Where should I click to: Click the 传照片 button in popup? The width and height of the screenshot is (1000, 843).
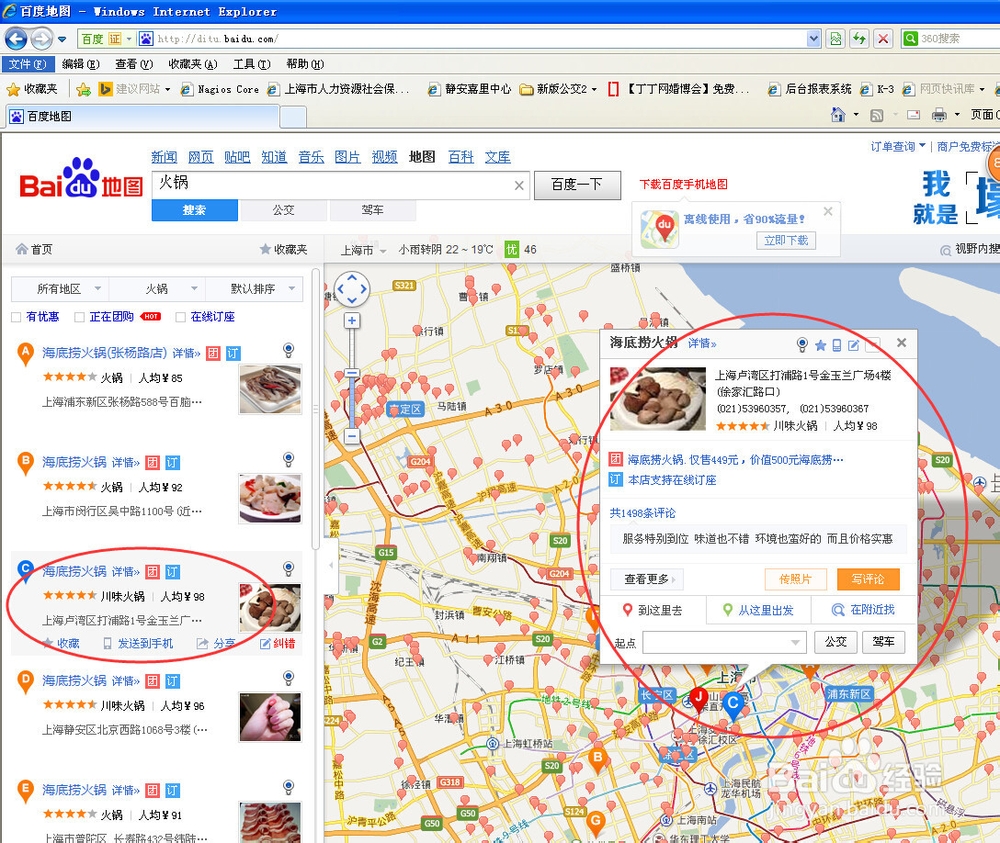pyautogui.click(x=795, y=579)
